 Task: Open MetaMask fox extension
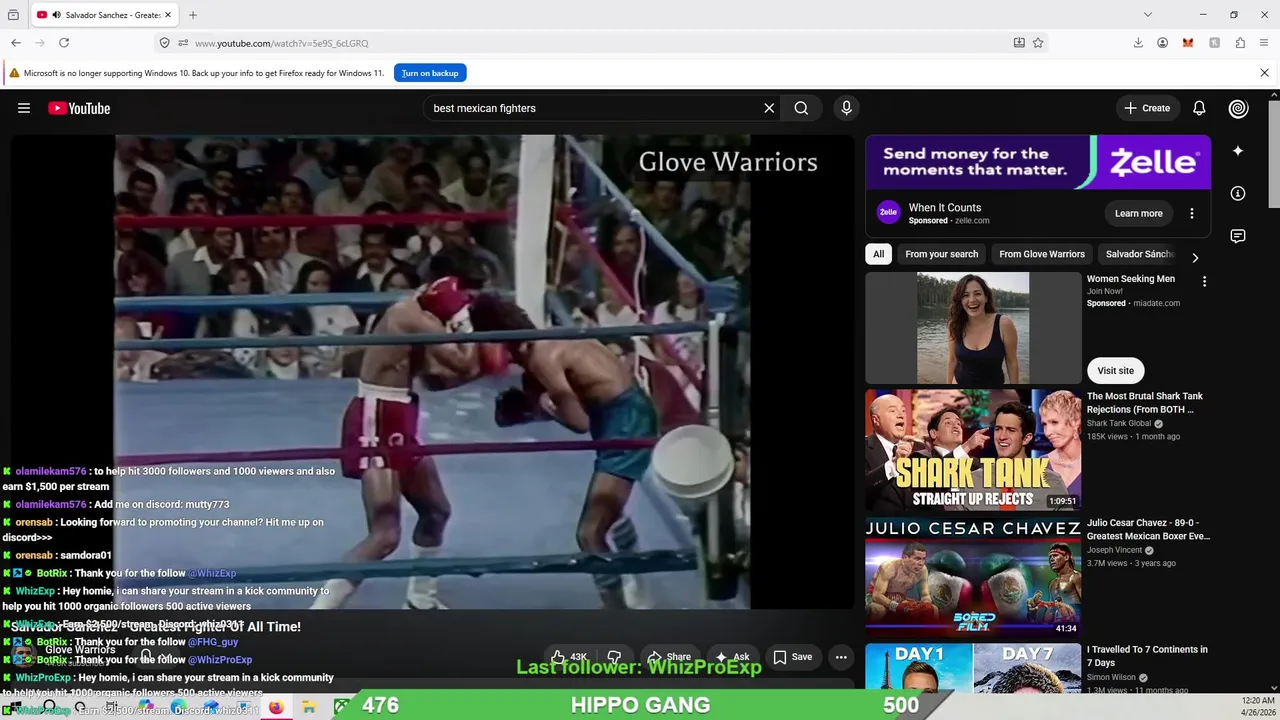[1188, 43]
